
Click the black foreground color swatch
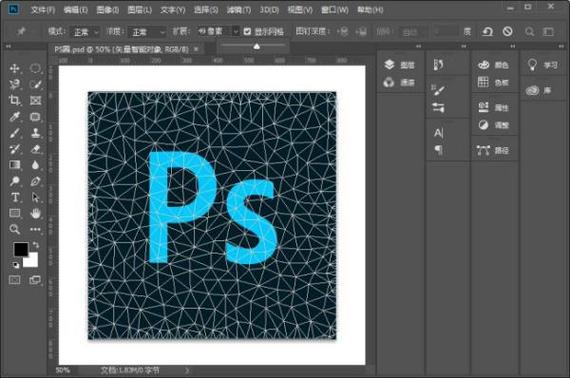point(21,249)
